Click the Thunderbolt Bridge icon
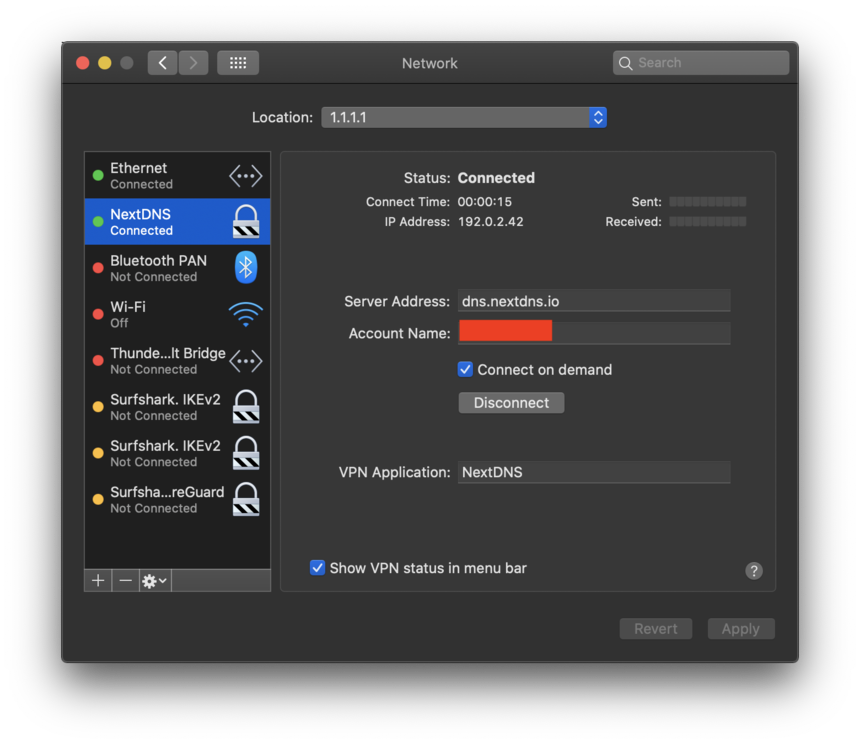The height and width of the screenshot is (744, 860). tap(245, 360)
